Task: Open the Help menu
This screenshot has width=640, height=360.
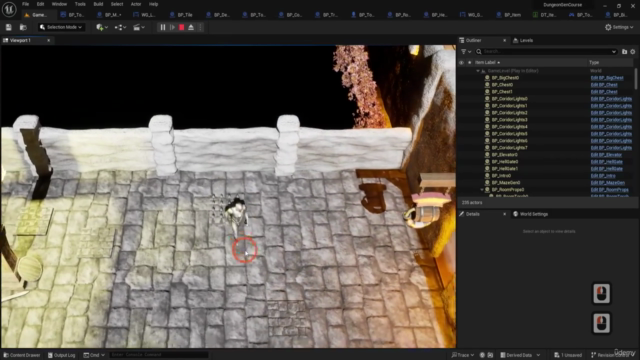Action: pos(153,4)
